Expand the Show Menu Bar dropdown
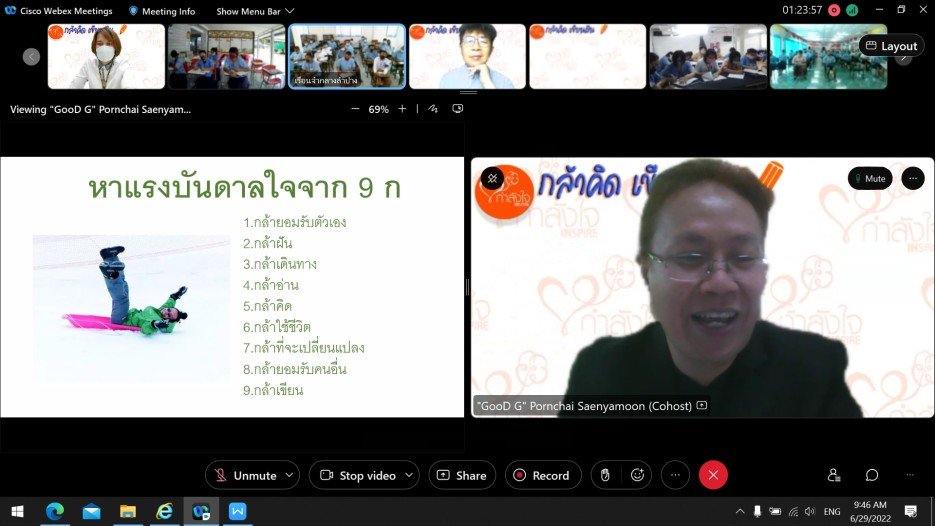 255,11
